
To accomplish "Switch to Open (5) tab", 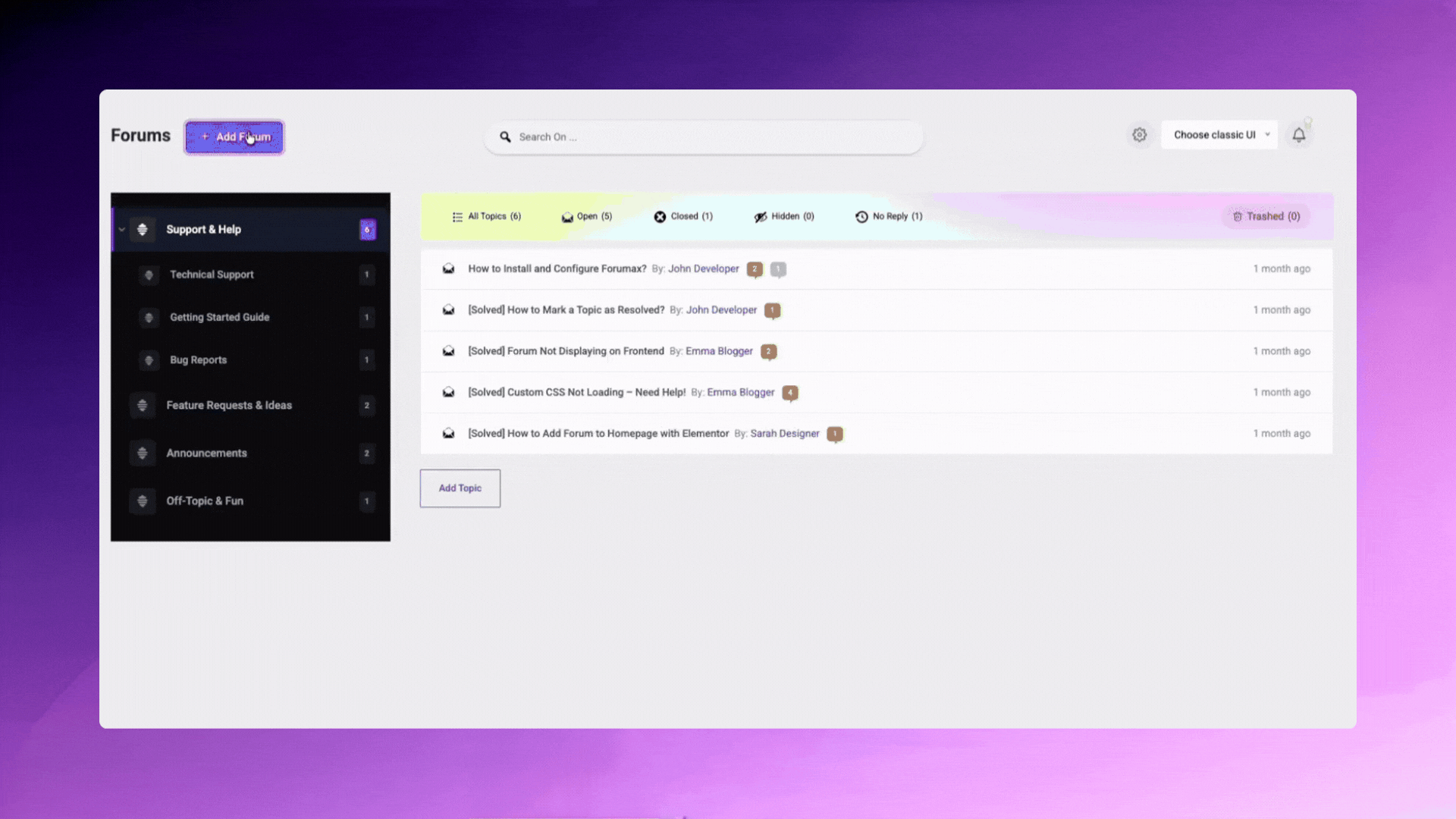I will pyautogui.click(x=587, y=217).
